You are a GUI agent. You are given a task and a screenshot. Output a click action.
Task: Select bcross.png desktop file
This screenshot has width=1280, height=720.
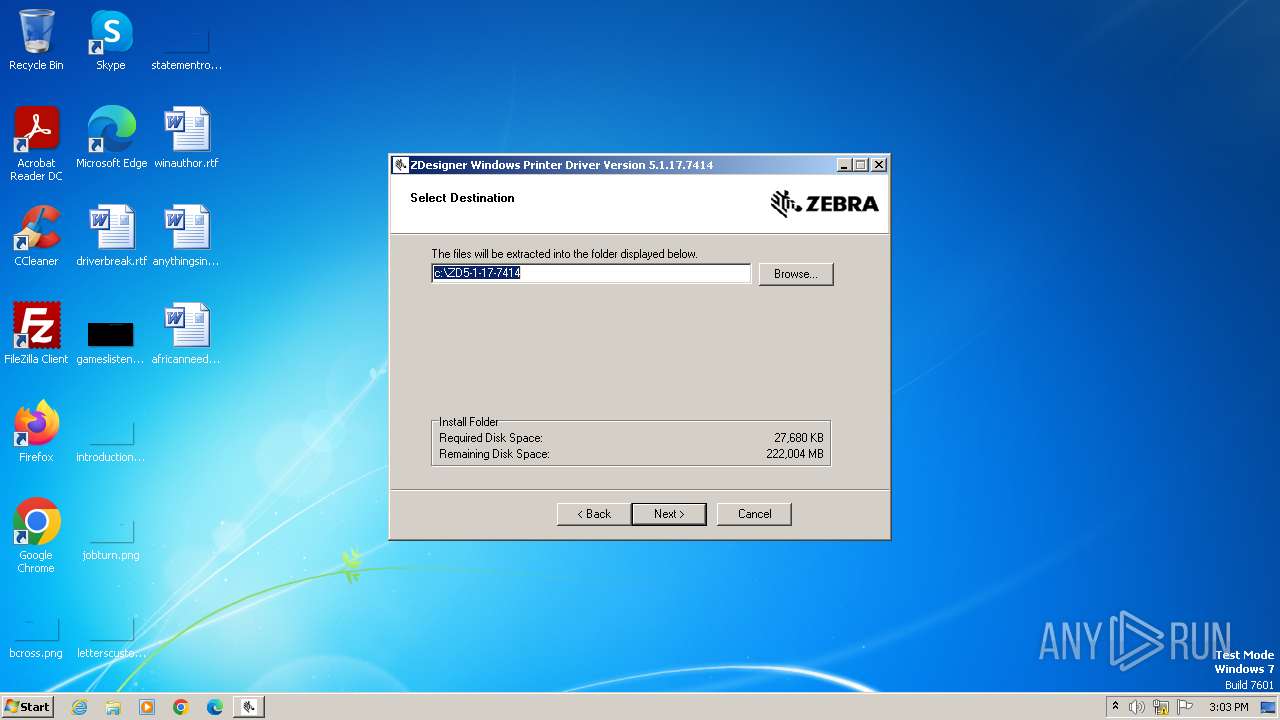point(36,638)
